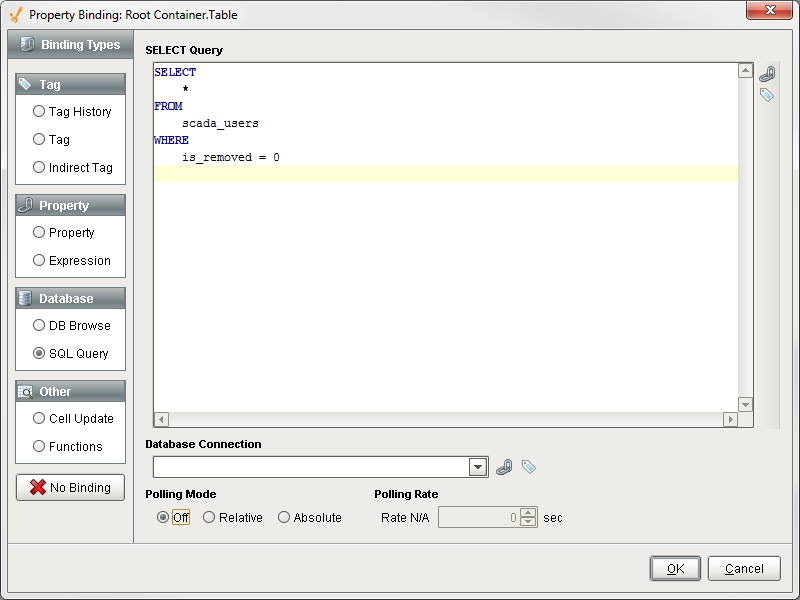The height and width of the screenshot is (600, 800).
Task: Enable Absolute polling mode
Action: pos(283,517)
